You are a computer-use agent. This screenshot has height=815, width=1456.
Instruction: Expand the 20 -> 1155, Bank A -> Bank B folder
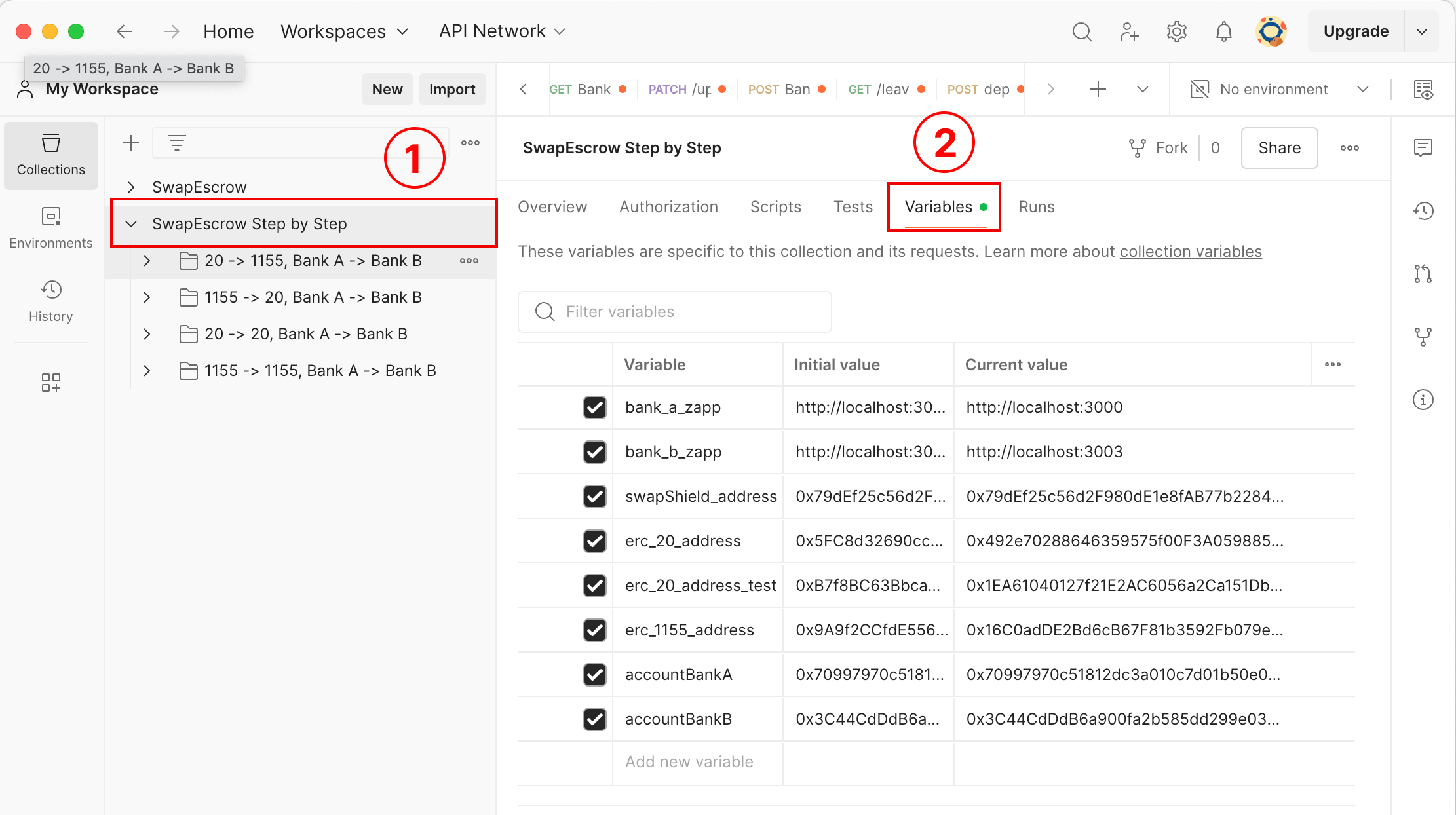147,261
